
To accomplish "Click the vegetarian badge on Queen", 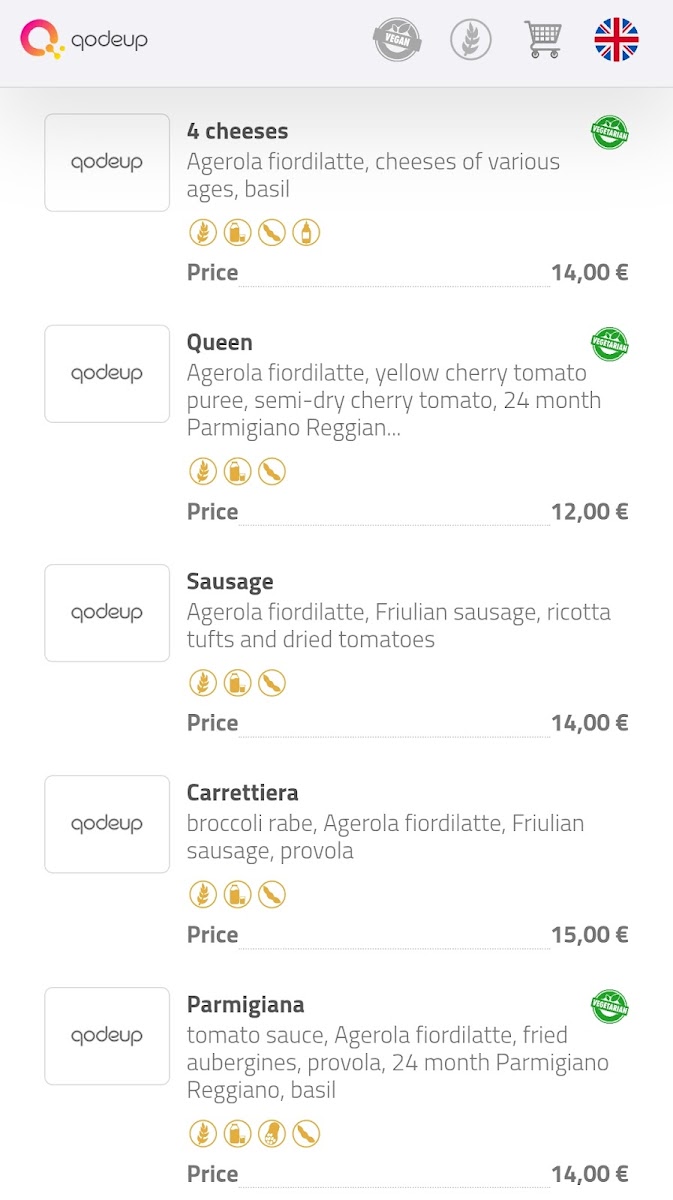I will pyautogui.click(x=609, y=344).
